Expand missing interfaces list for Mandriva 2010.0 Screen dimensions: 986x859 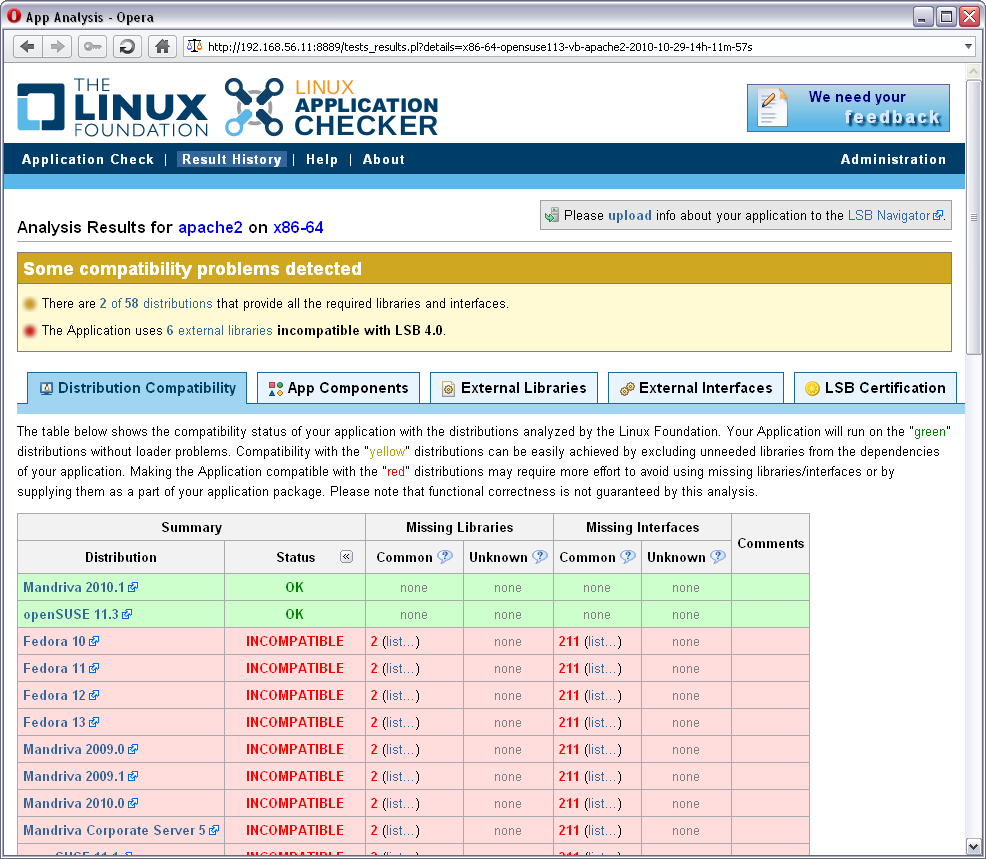coord(602,804)
